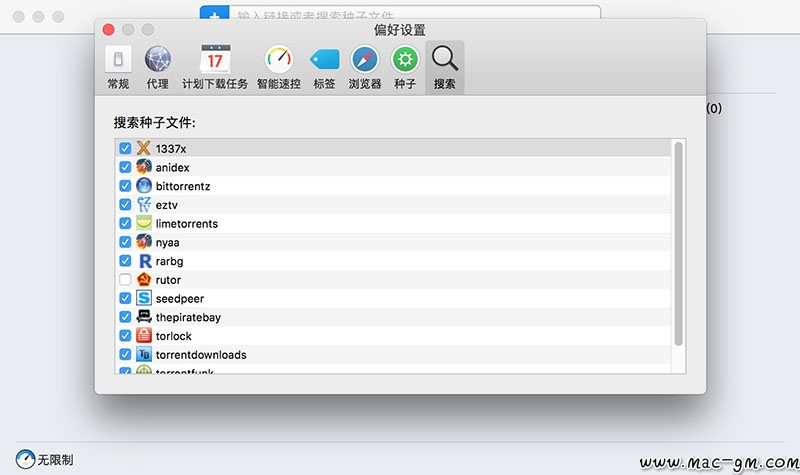This screenshot has width=800, height=475.
Task: Click the limetorrents lime icon
Action: pos(144,223)
